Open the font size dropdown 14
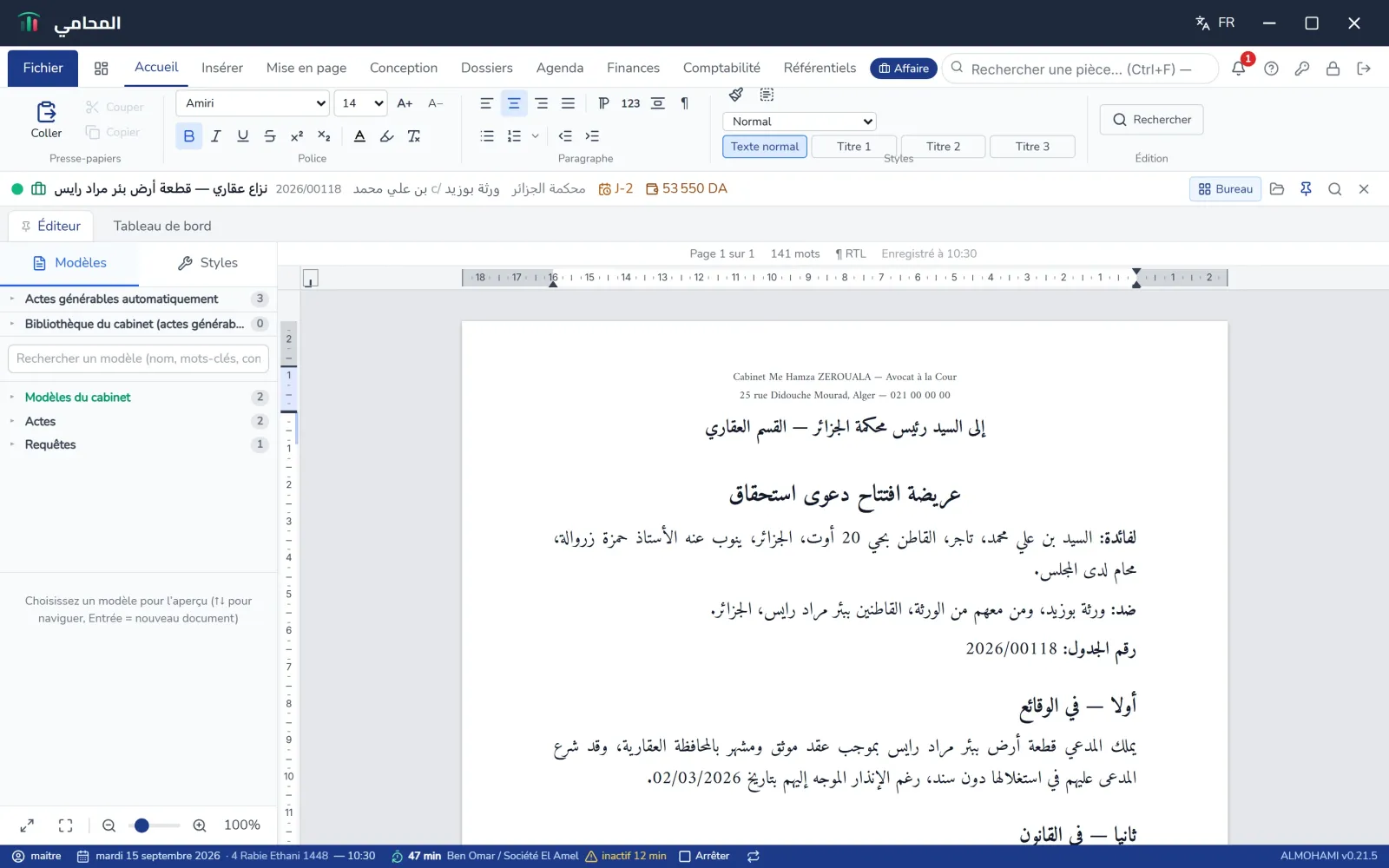1389x868 pixels. 360,103
